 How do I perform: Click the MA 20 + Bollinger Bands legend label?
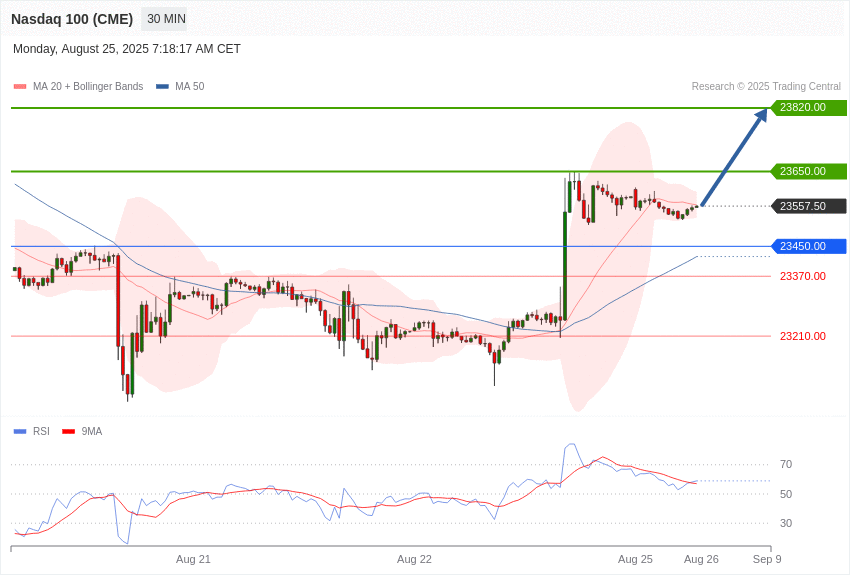[x=88, y=87]
